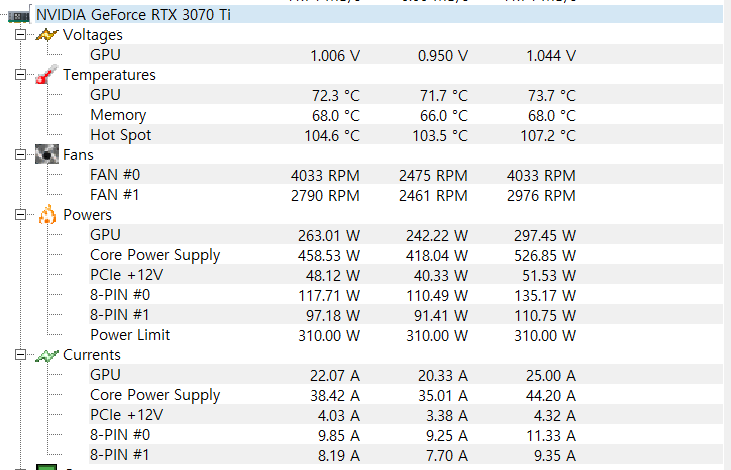The height and width of the screenshot is (470, 731).
Task: Select the Powers category label
Action: [88, 215]
